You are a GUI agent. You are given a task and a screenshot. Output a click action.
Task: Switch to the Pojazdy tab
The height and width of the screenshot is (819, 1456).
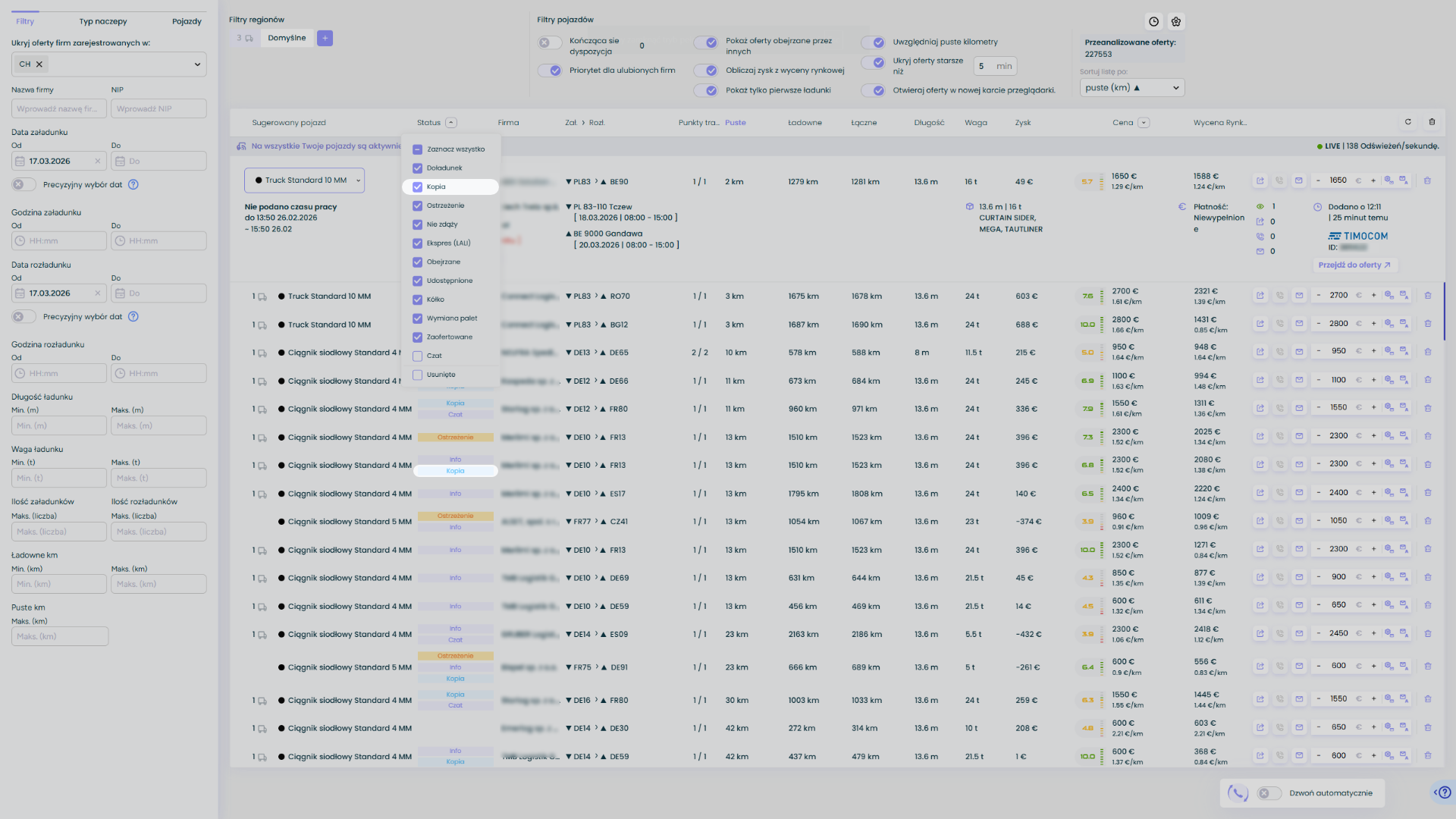point(187,21)
